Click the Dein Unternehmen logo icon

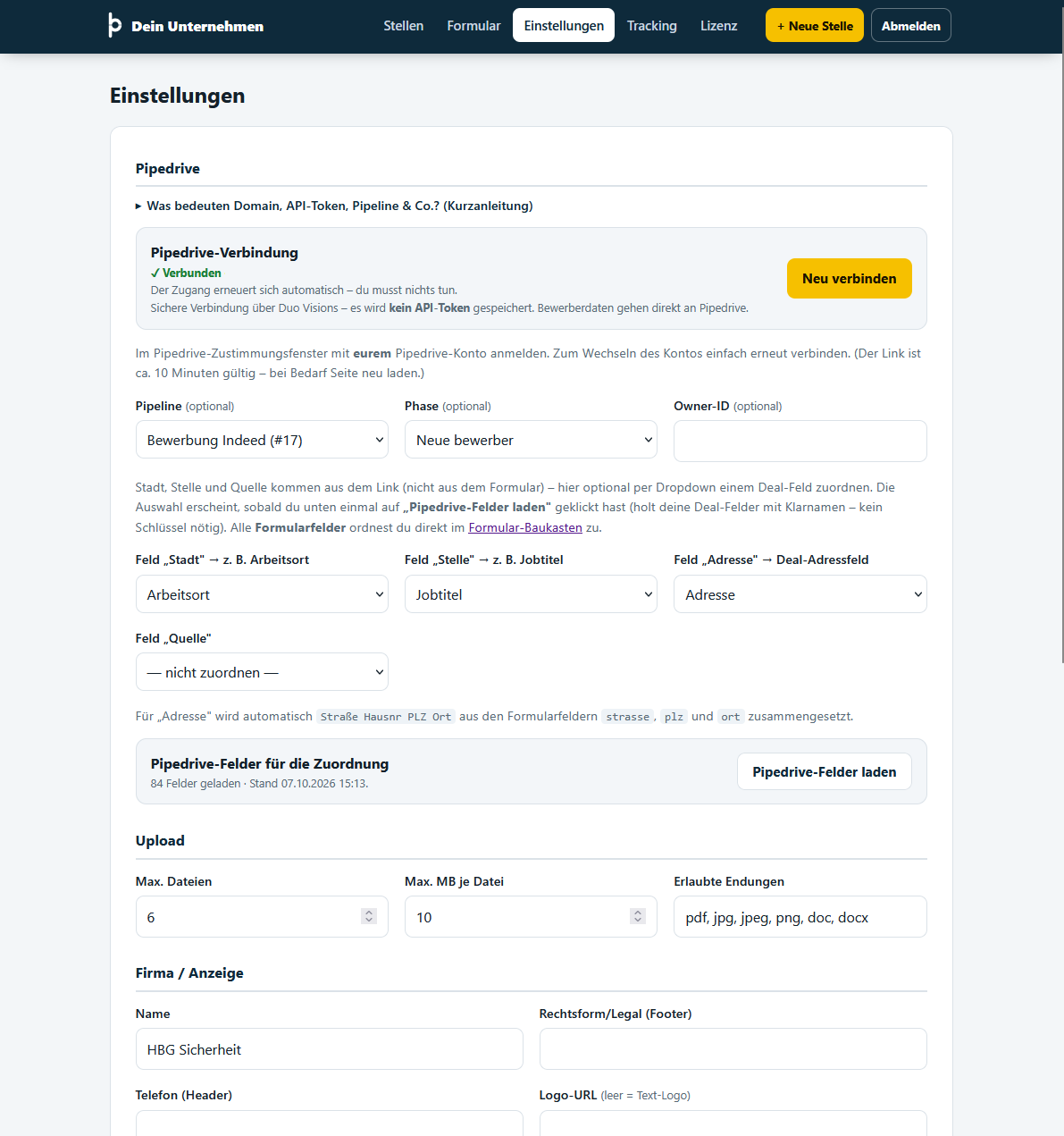pos(114,25)
